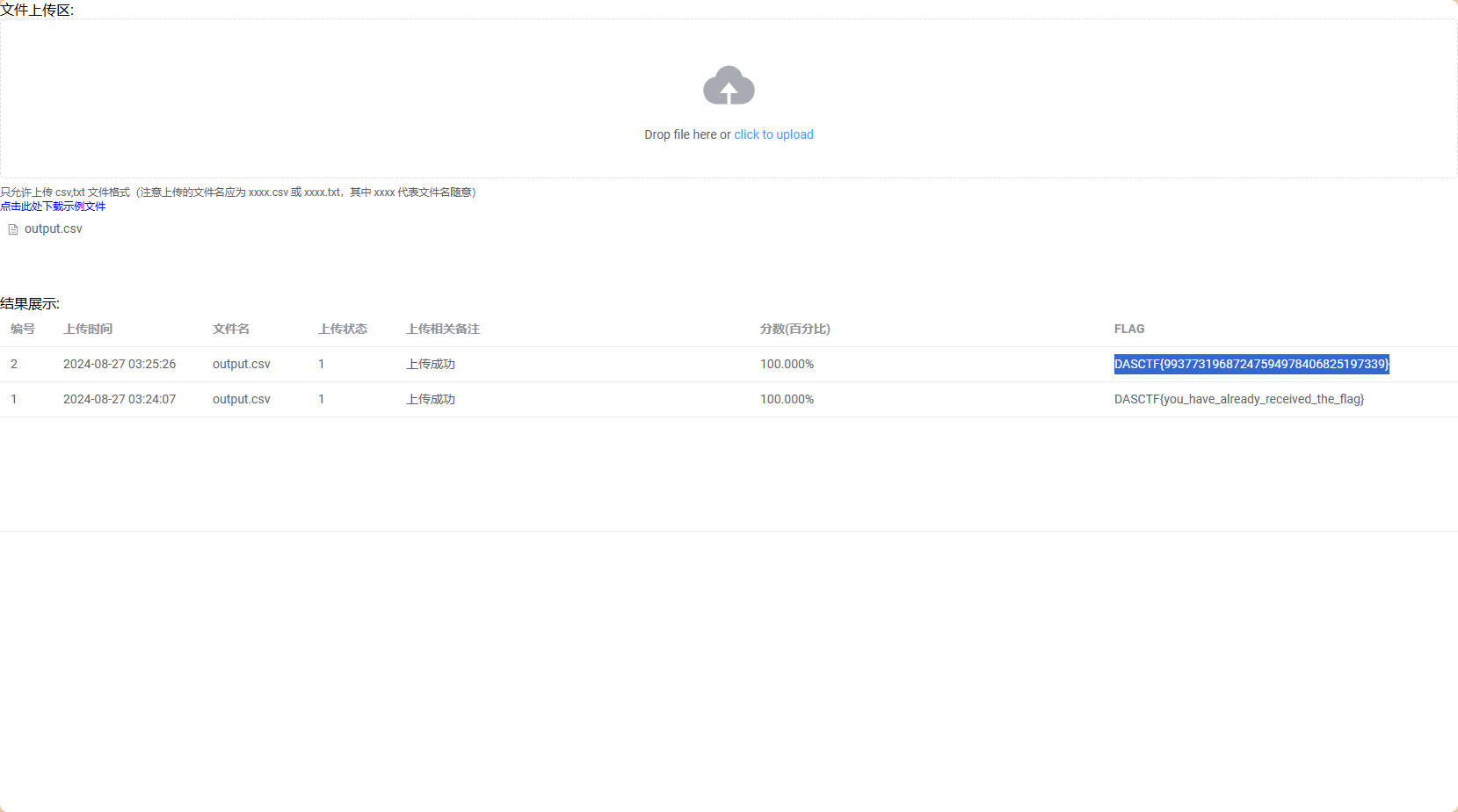Click the 'click to upload' link

point(773,134)
